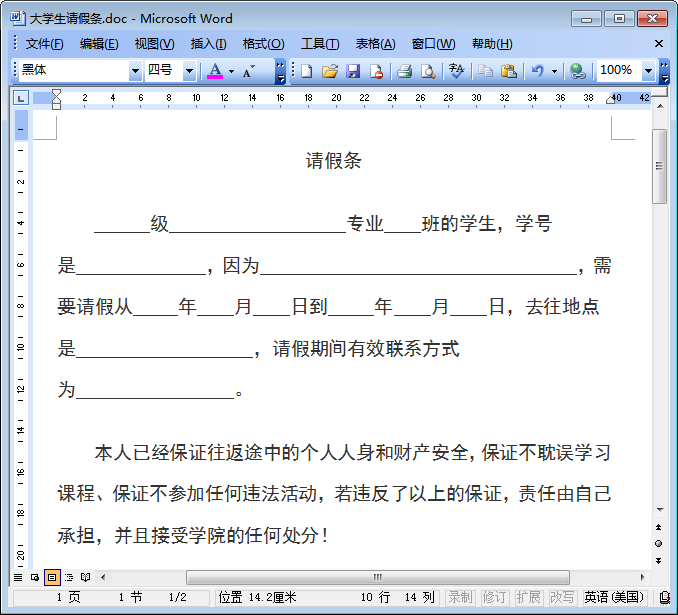678x615 pixels.
Task: Open the 窗口(W) menu
Action: 433,44
